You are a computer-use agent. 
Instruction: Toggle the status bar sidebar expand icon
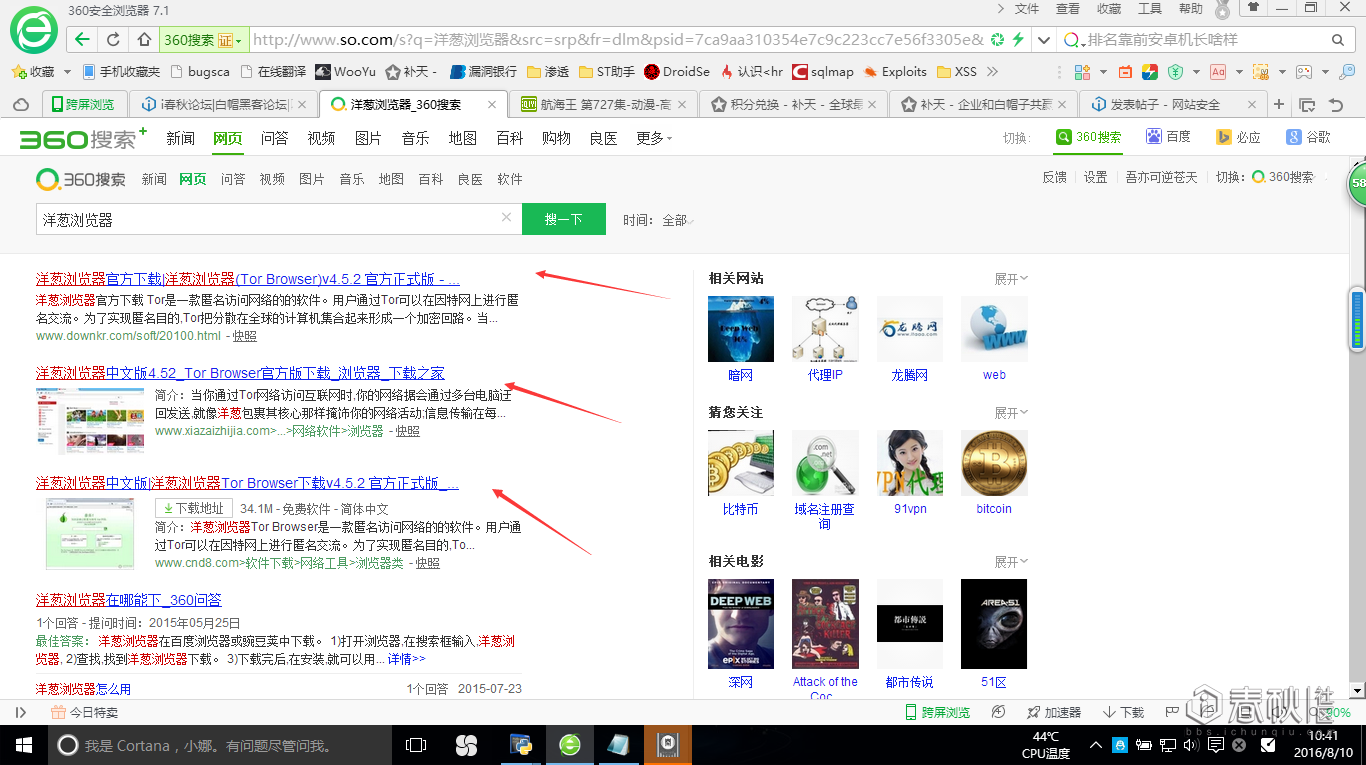21,712
